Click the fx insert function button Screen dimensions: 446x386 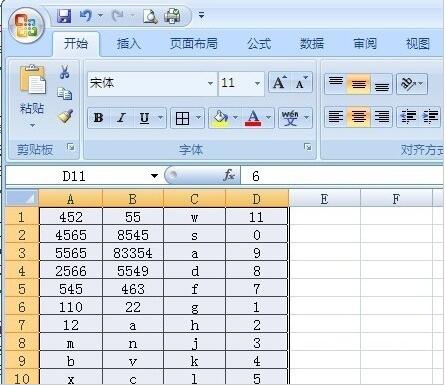[229, 175]
